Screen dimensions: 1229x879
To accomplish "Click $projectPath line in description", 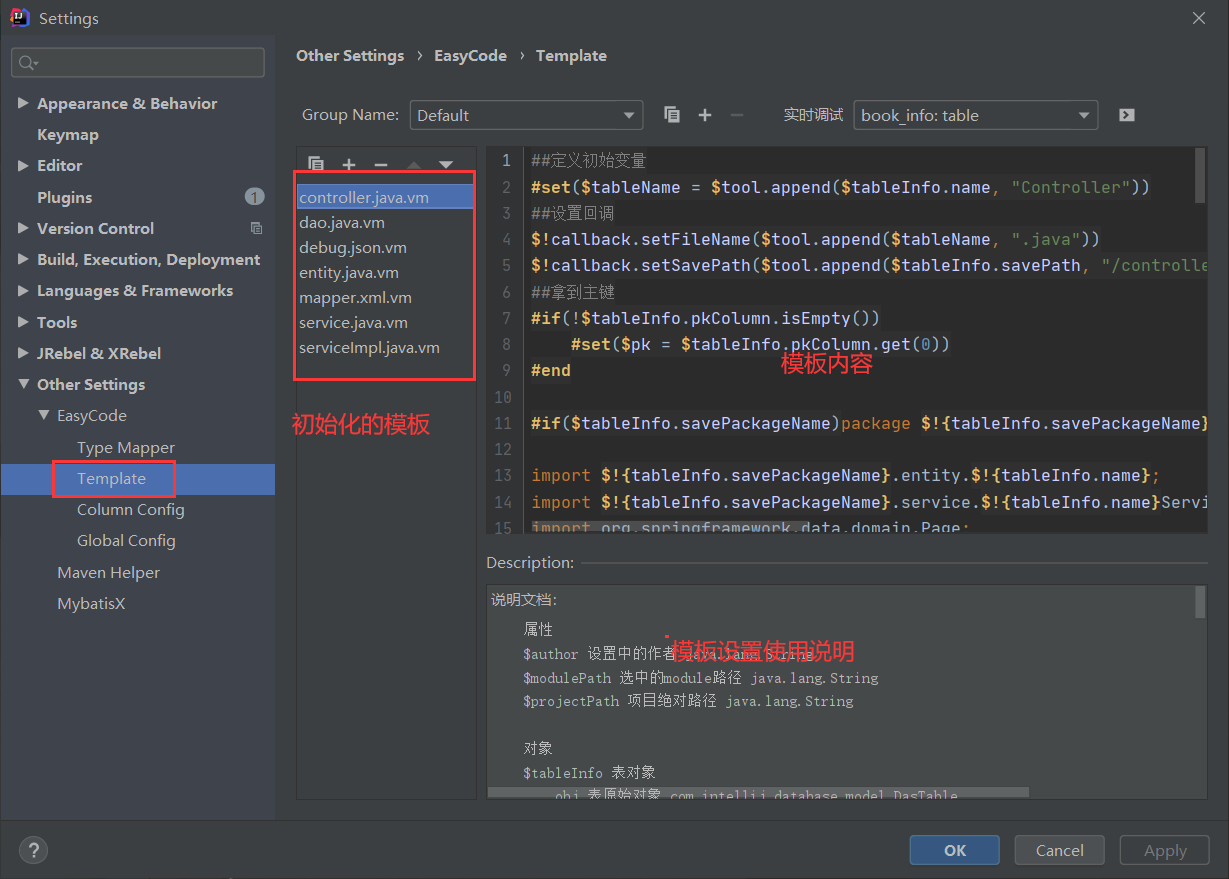I will pyautogui.click(x=688, y=701).
